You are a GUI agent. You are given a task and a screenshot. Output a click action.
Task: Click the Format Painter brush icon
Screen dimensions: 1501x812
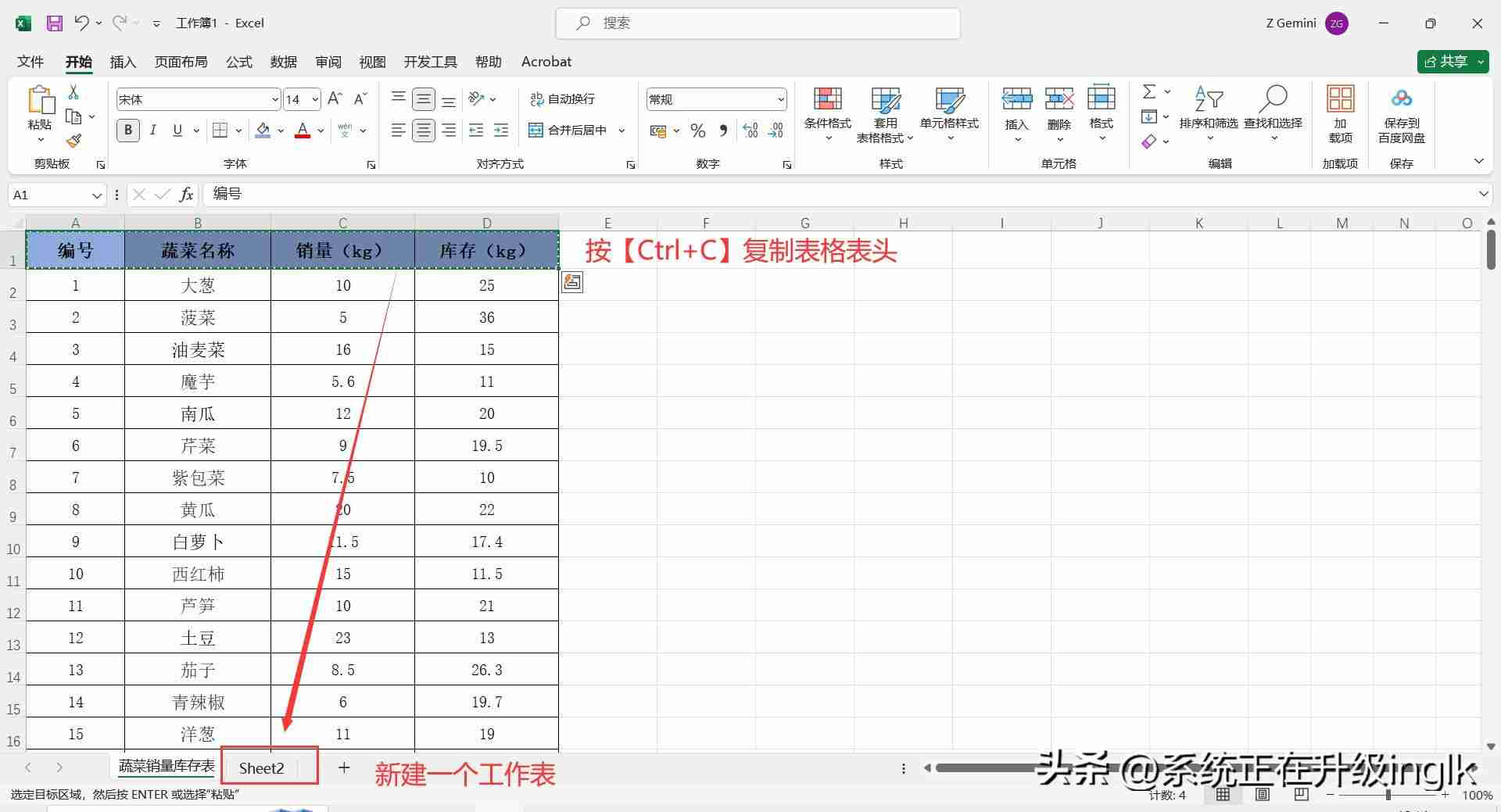pyautogui.click(x=73, y=141)
